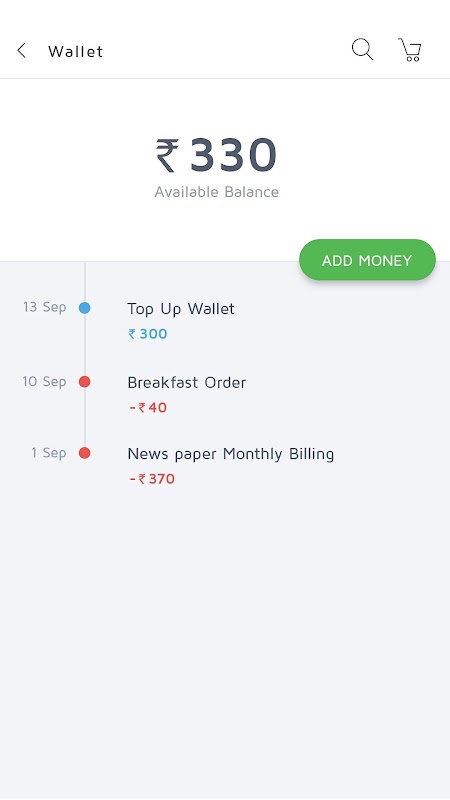The image size is (450, 800).
Task: Open the shopping cart icon
Action: pos(410,50)
